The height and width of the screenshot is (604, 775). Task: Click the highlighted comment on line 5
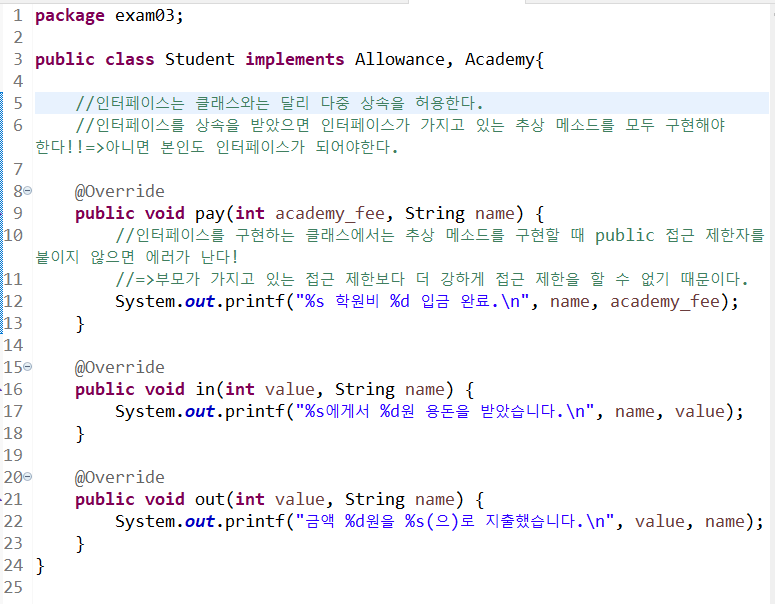[279, 103]
